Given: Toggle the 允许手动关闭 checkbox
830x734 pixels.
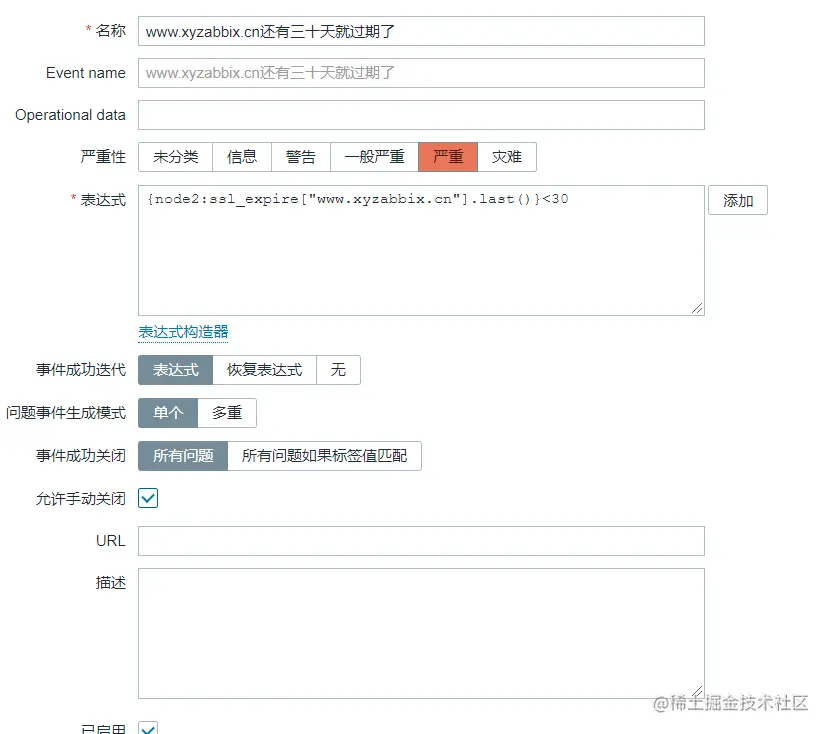Looking at the screenshot, I should click(148, 498).
